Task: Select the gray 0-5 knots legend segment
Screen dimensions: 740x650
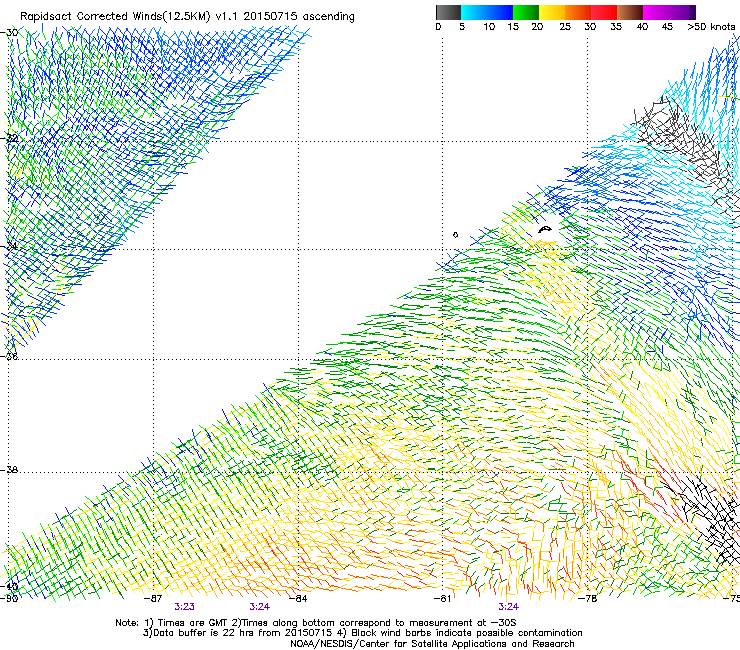Action: [448, 12]
